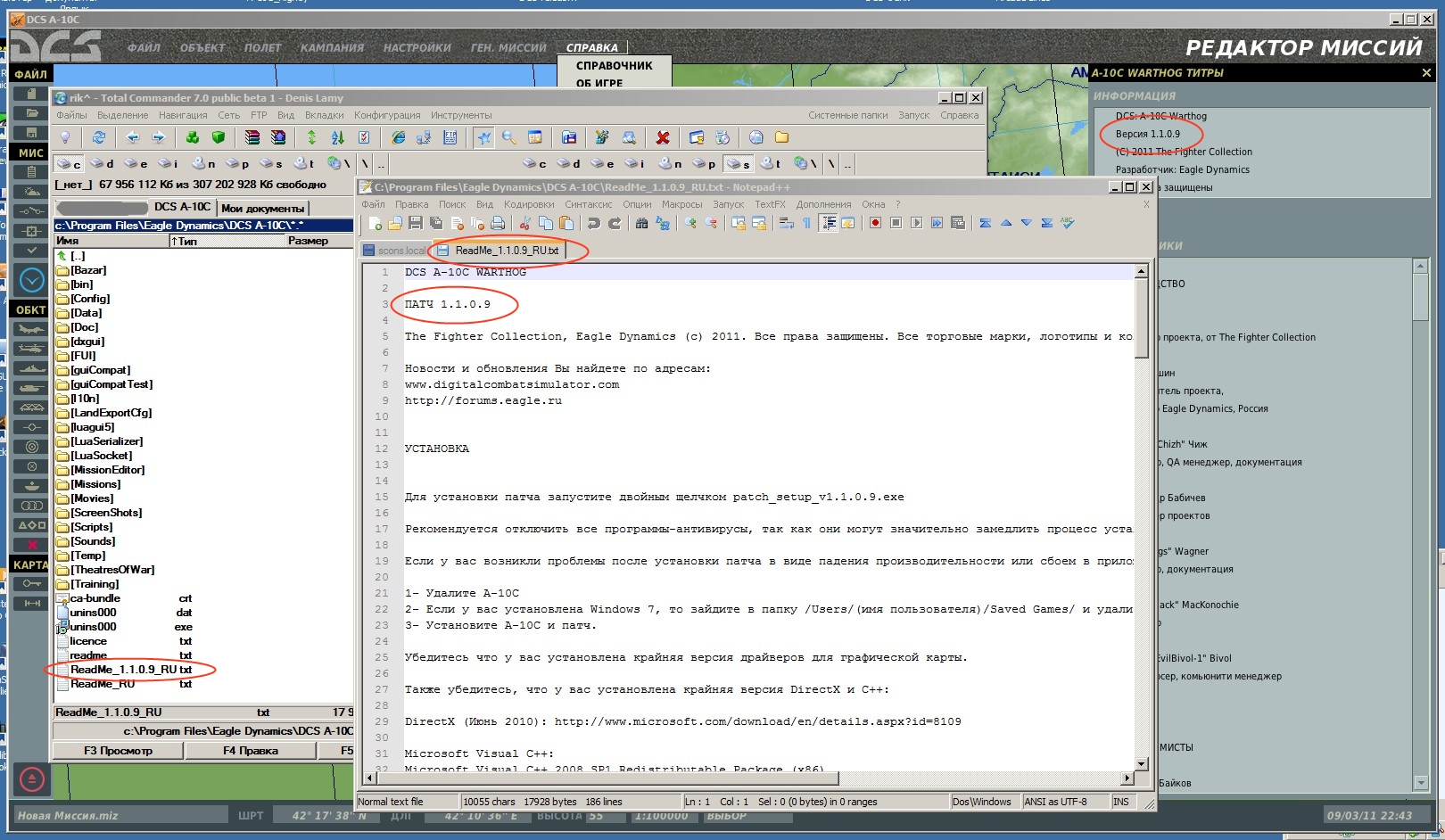Screen dimensions: 1445x840
Task: Switch to scons.local tab in Notepad++
Action: pos(395,251)
